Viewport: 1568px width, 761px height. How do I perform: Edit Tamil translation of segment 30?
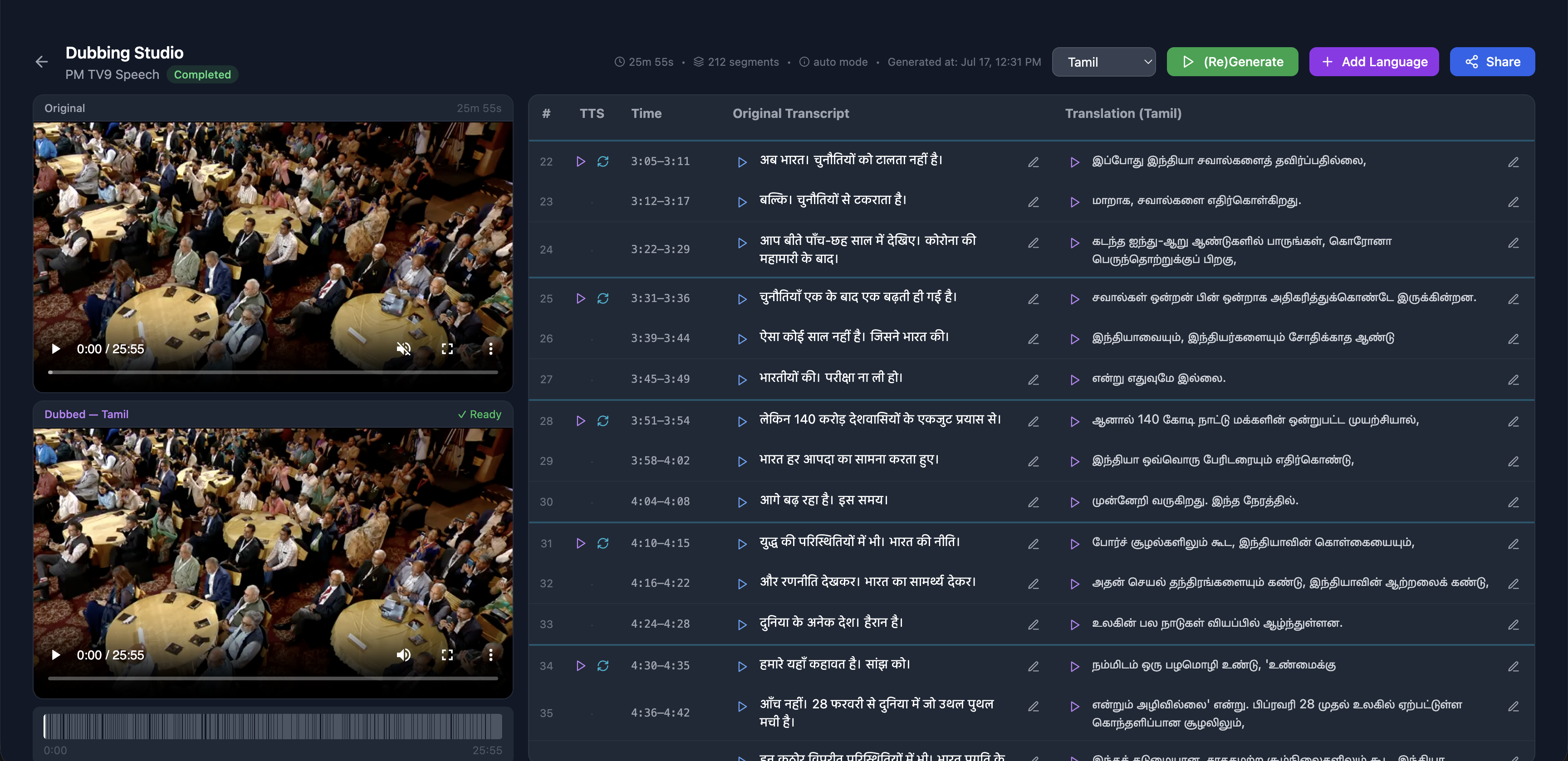tap(1513, 502)
